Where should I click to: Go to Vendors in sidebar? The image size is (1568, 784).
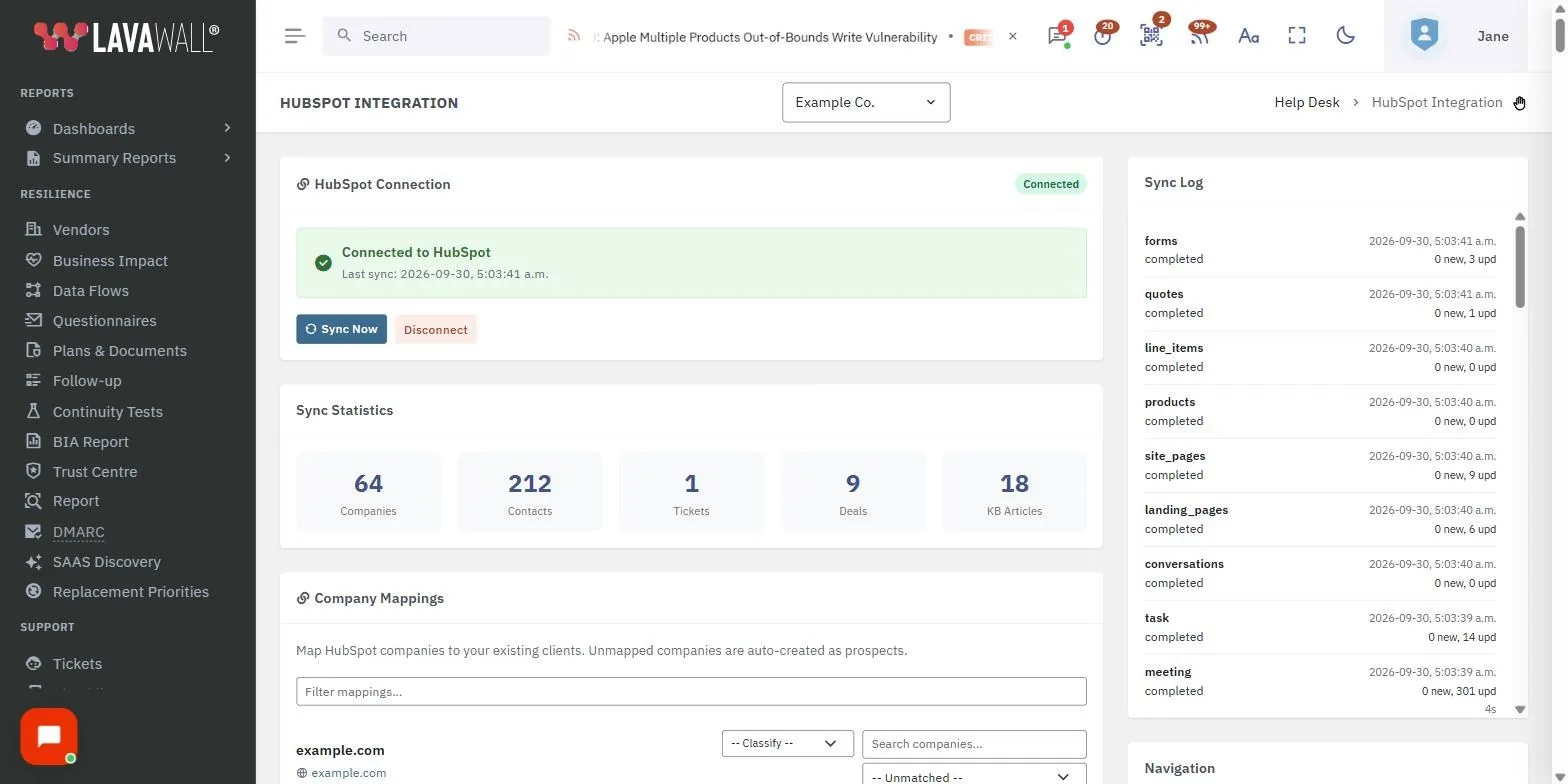pos(81,230)
